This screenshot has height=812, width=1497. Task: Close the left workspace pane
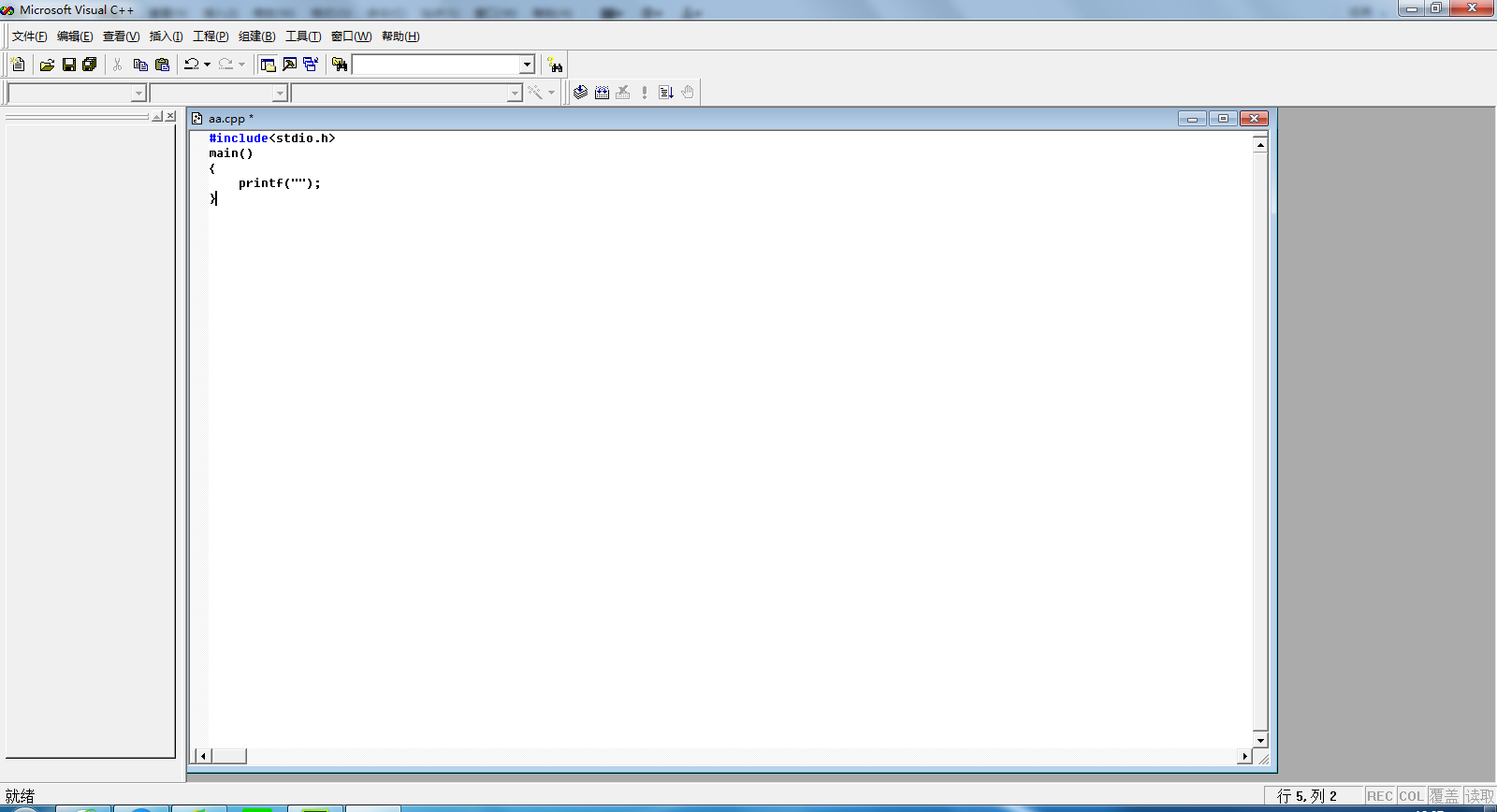[x=170, y=116]
